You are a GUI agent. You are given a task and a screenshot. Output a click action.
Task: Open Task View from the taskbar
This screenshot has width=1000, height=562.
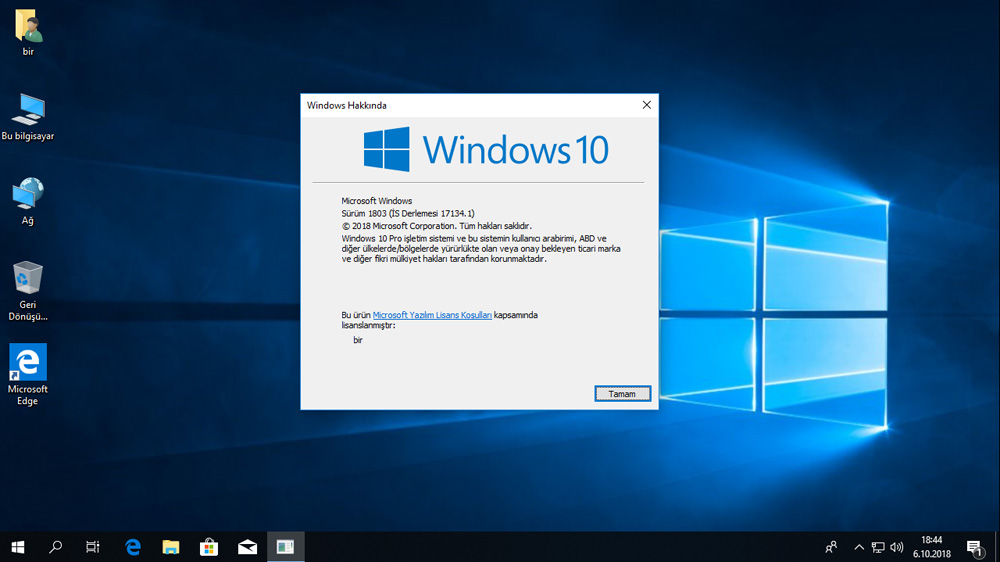click(x=93, y=547)
